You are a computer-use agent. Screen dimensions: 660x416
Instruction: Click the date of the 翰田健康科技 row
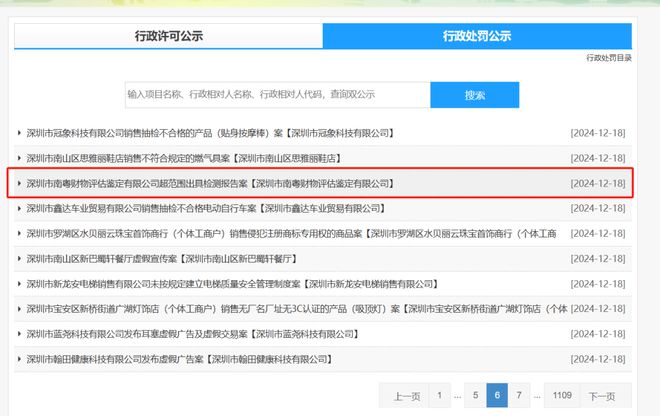pyautogui.click(x=598, y=359)
